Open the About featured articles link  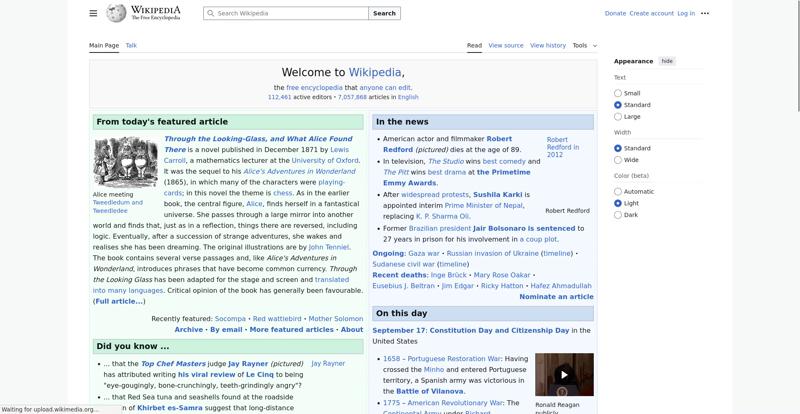click(352, 330)
